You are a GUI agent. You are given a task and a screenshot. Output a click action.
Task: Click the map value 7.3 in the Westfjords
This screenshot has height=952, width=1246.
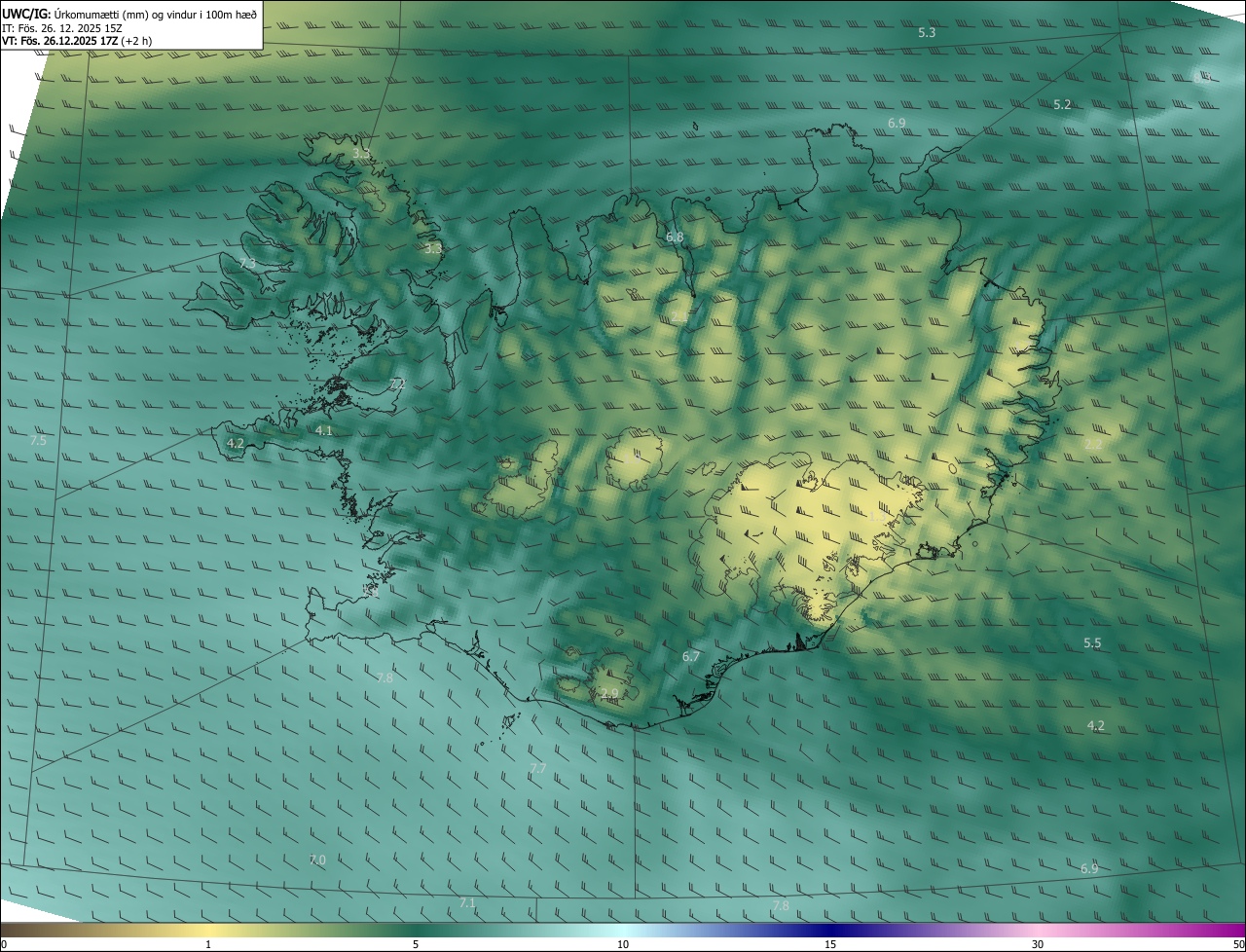tap(247, 264)
